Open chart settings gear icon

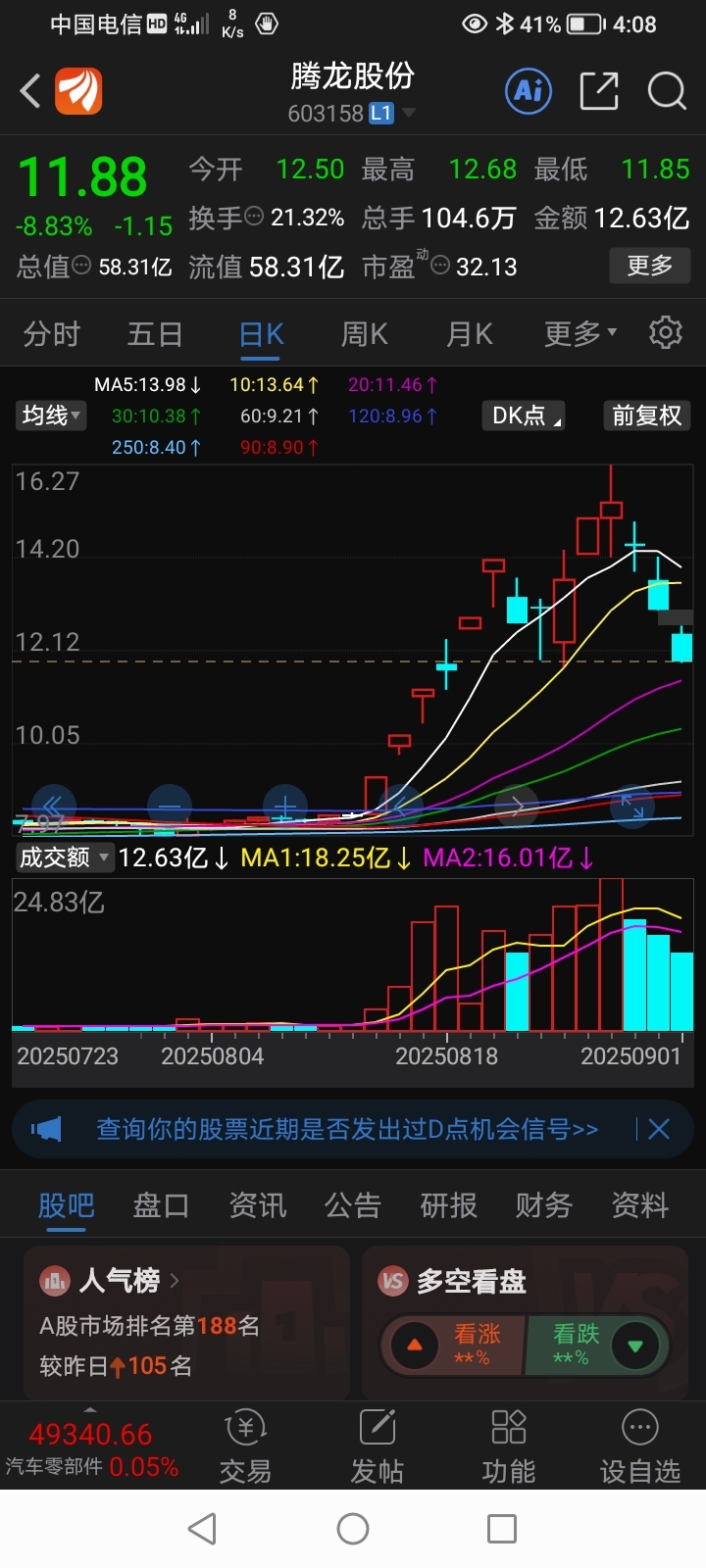tap(666, 333)
